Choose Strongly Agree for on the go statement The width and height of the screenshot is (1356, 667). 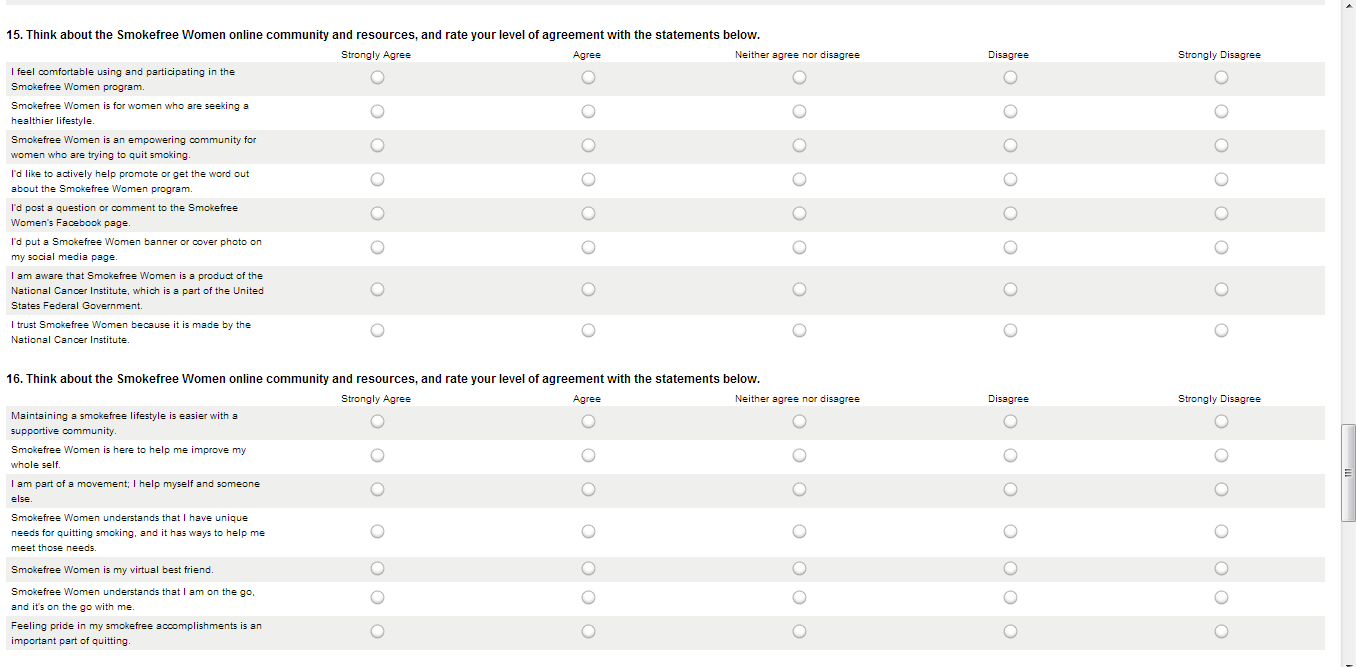tap(377, 598)
